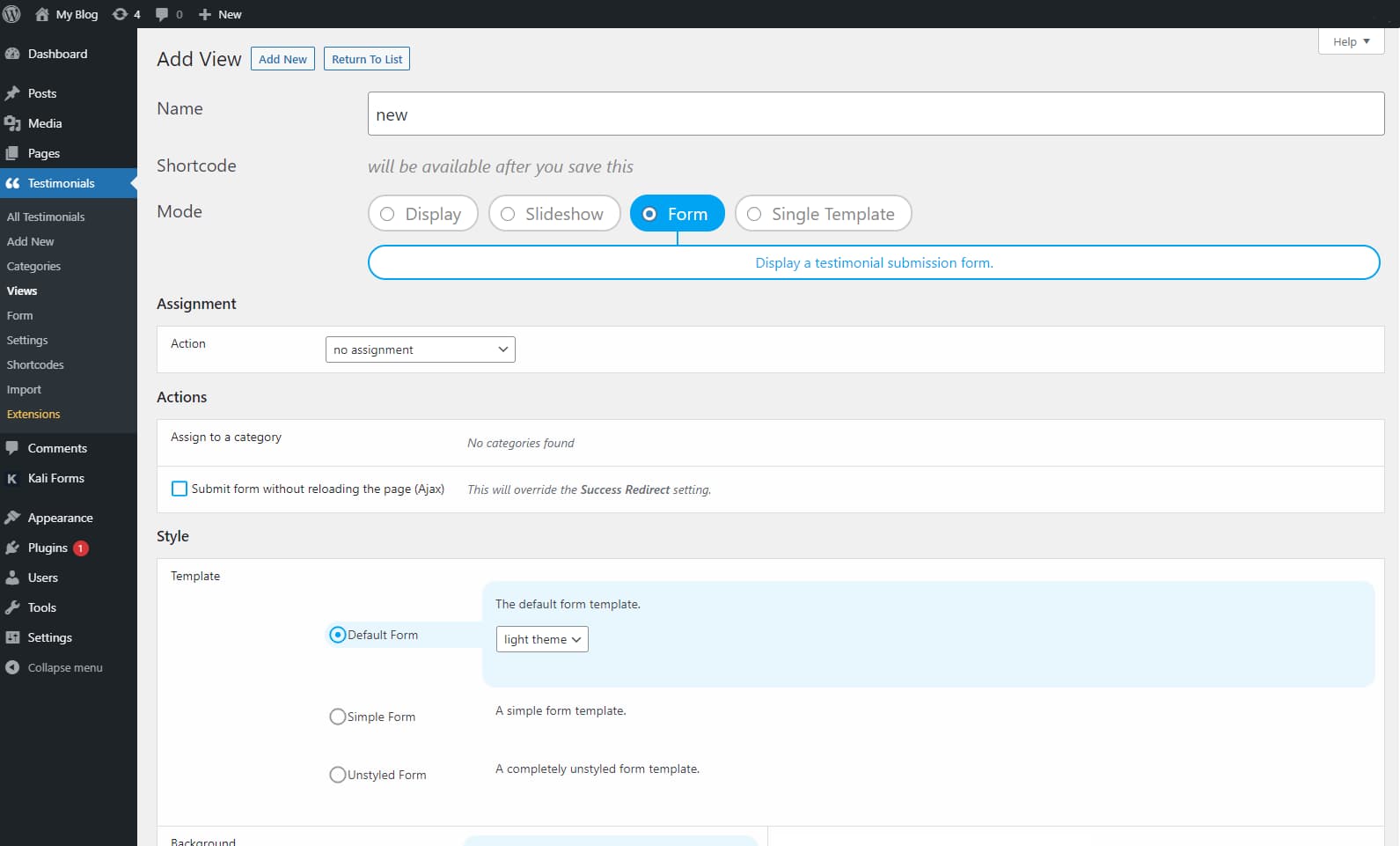Screen dimensions: 1400x846
Task: Open Kali Forms menu label
Action: [56, 478]
